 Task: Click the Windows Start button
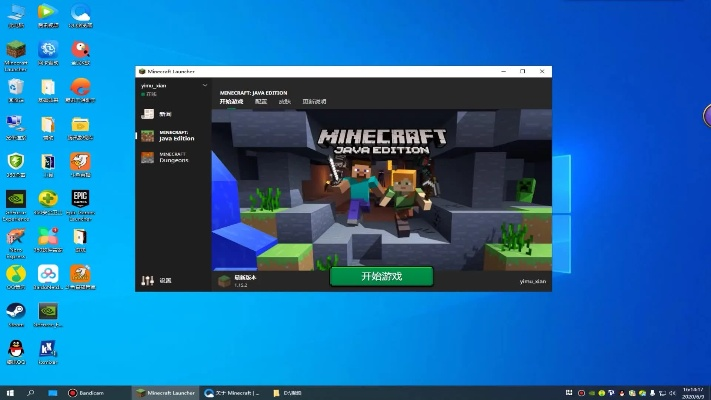tap(10, 393)
